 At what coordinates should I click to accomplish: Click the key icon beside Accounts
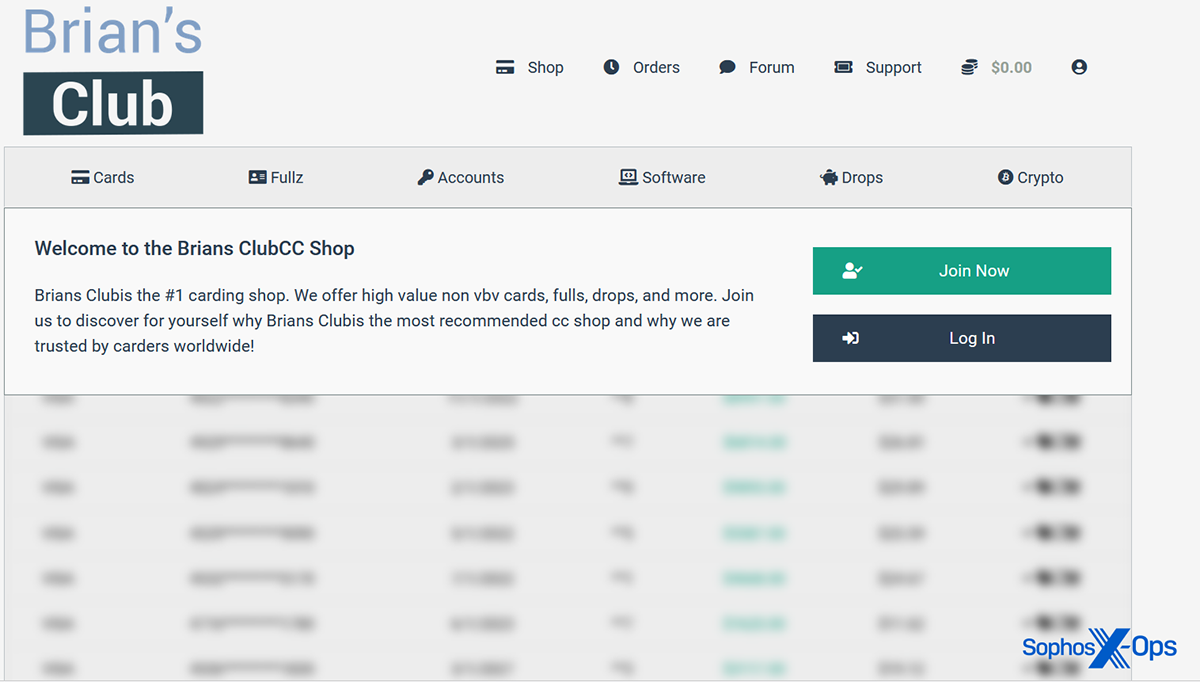pyautogui.click(x=425, y=177)
